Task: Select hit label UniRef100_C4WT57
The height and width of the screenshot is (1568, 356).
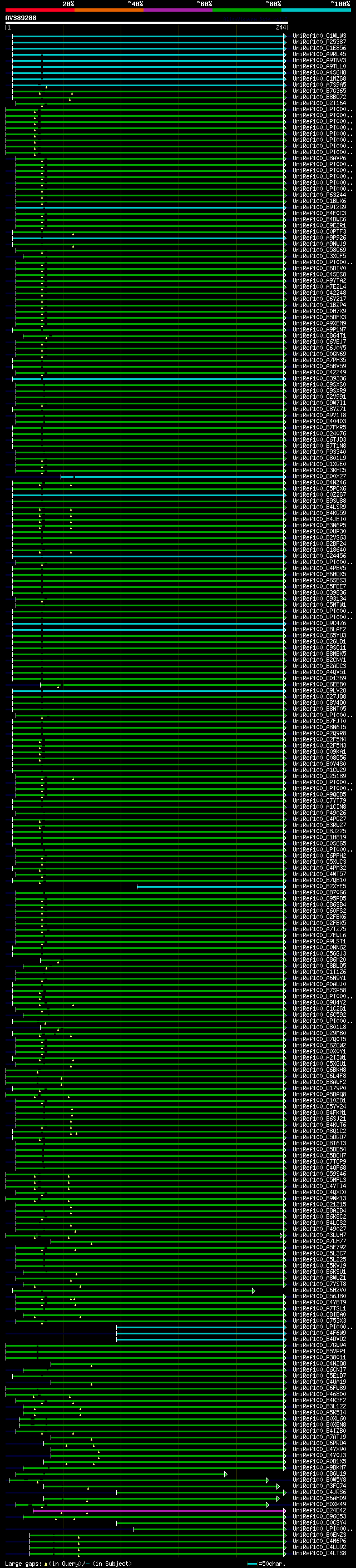Action: click(319, 874)
